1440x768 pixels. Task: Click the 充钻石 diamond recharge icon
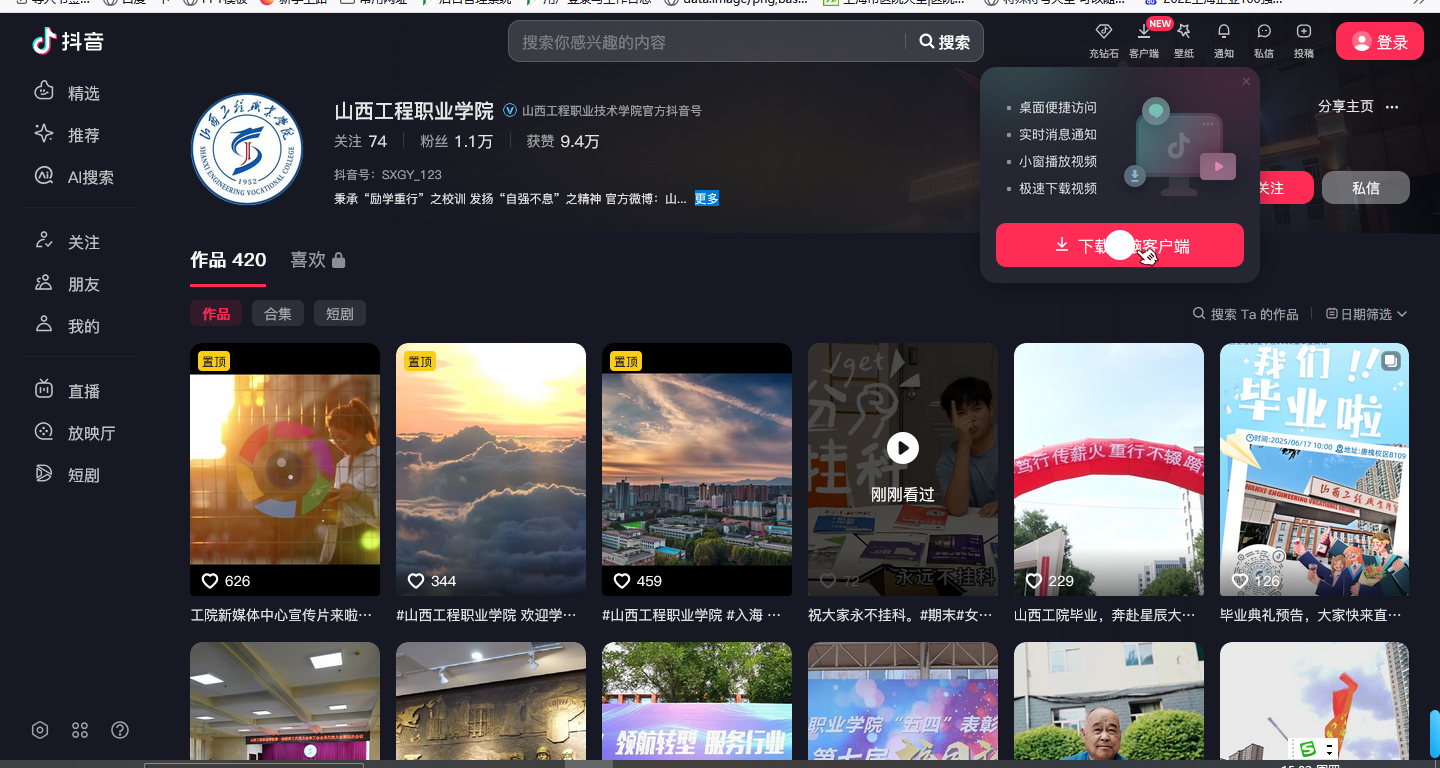point(1103,40)
